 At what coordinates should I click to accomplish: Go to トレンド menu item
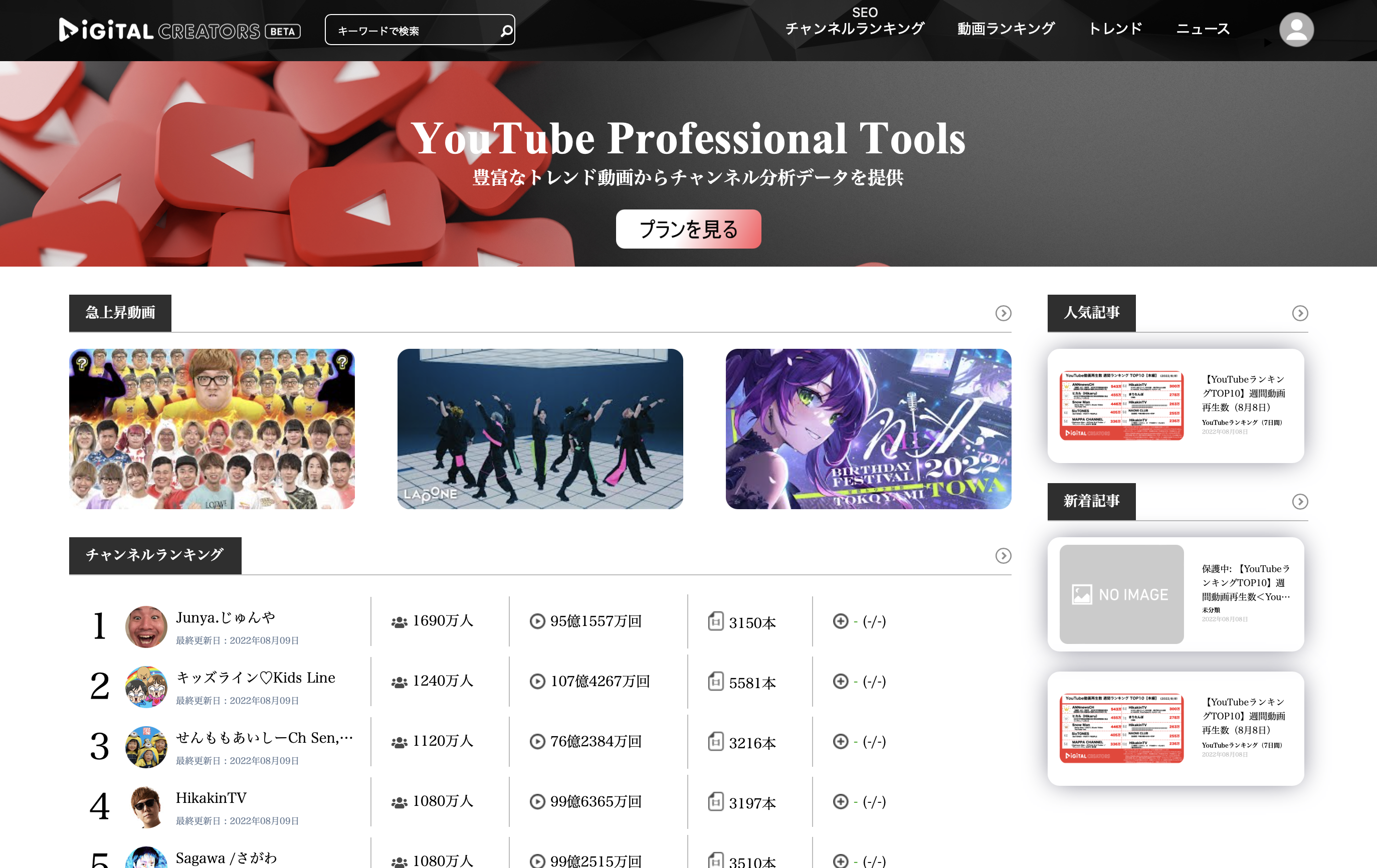(x=1115, y=29)
